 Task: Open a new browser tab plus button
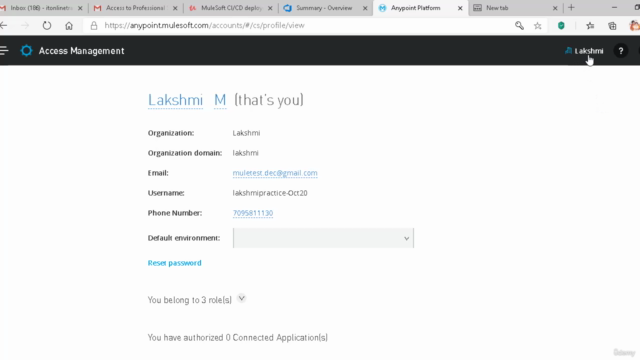pos(571,8)
